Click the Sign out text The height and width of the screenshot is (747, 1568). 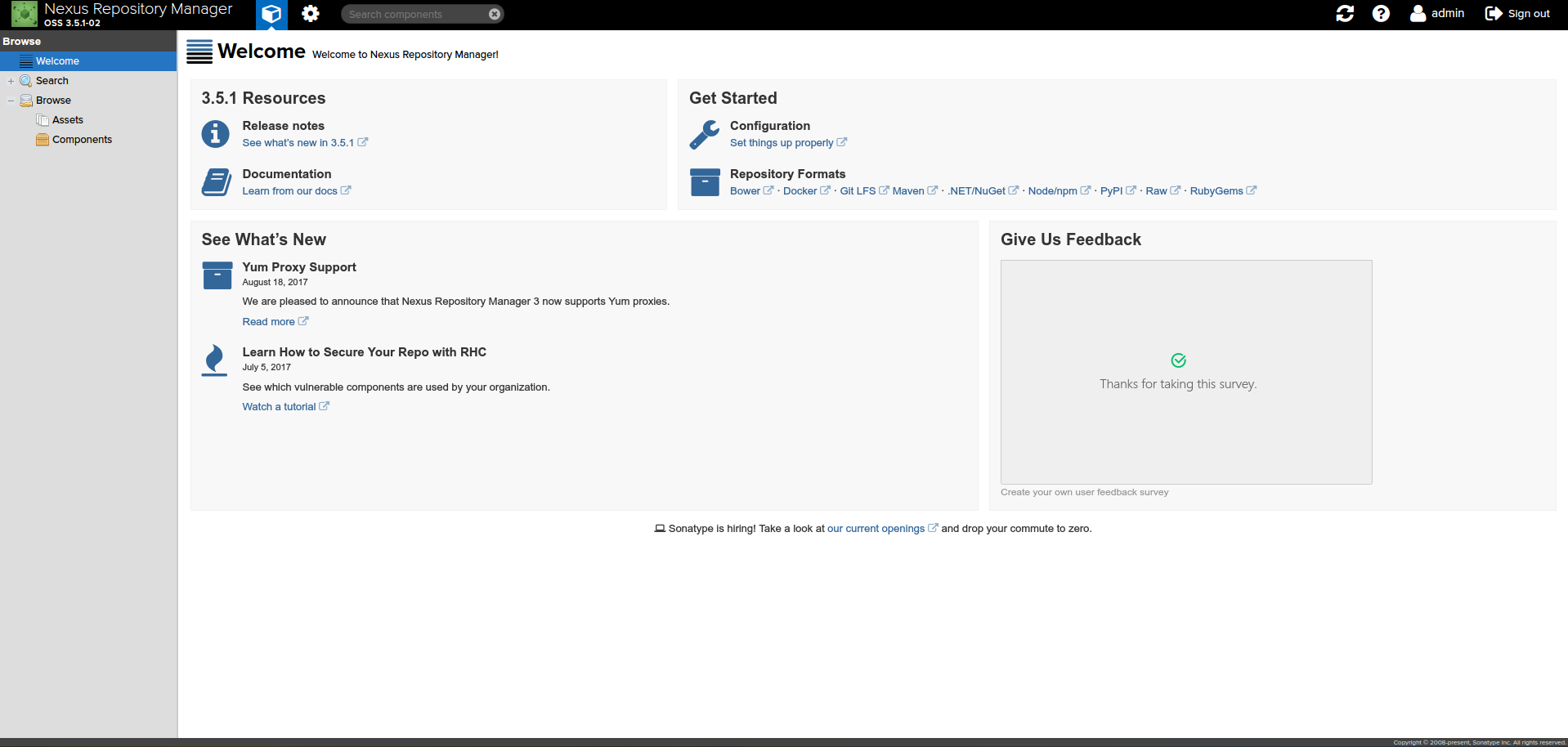point(1529,14)
